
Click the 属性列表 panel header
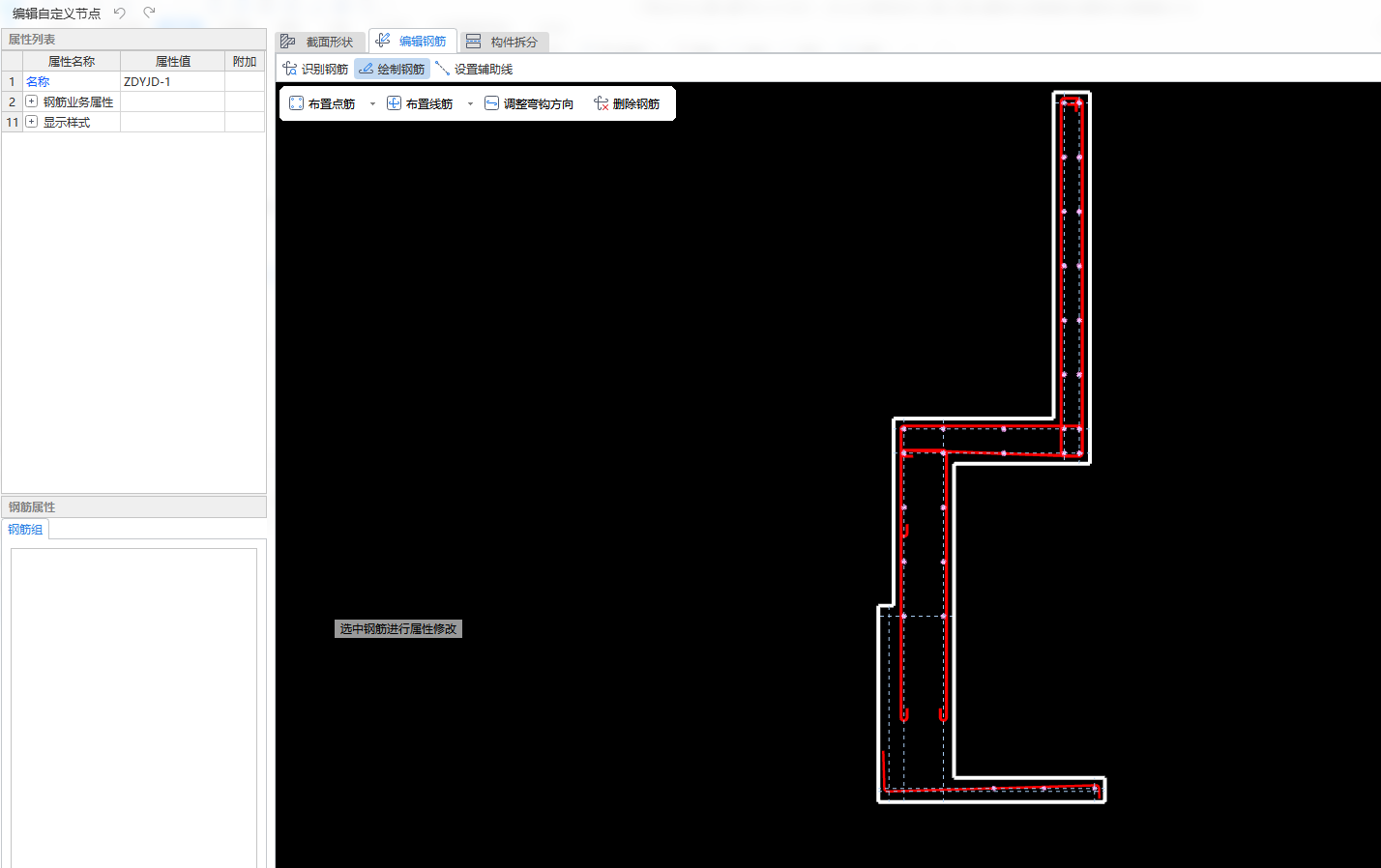coord(133,39)
